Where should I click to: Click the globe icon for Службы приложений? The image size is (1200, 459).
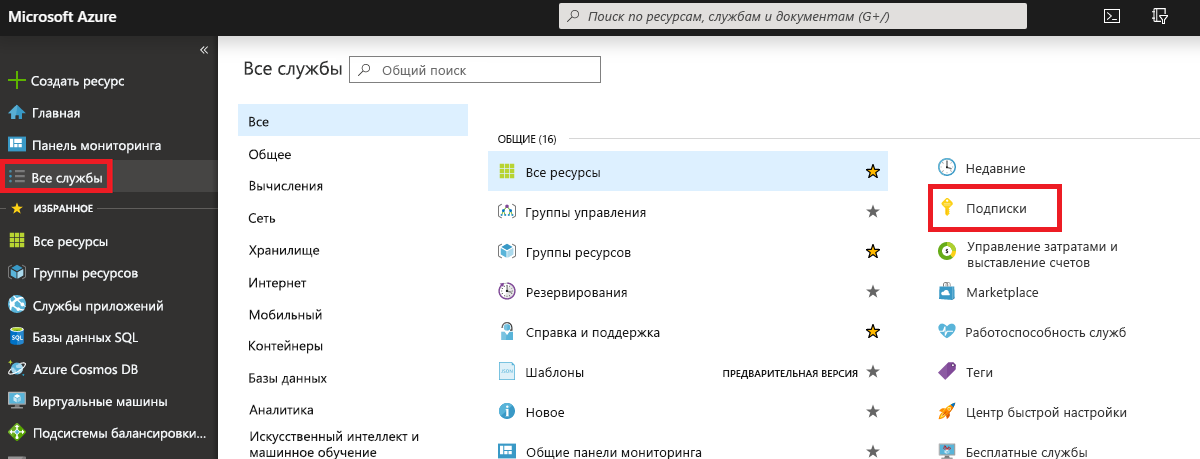tap(16, 305)
